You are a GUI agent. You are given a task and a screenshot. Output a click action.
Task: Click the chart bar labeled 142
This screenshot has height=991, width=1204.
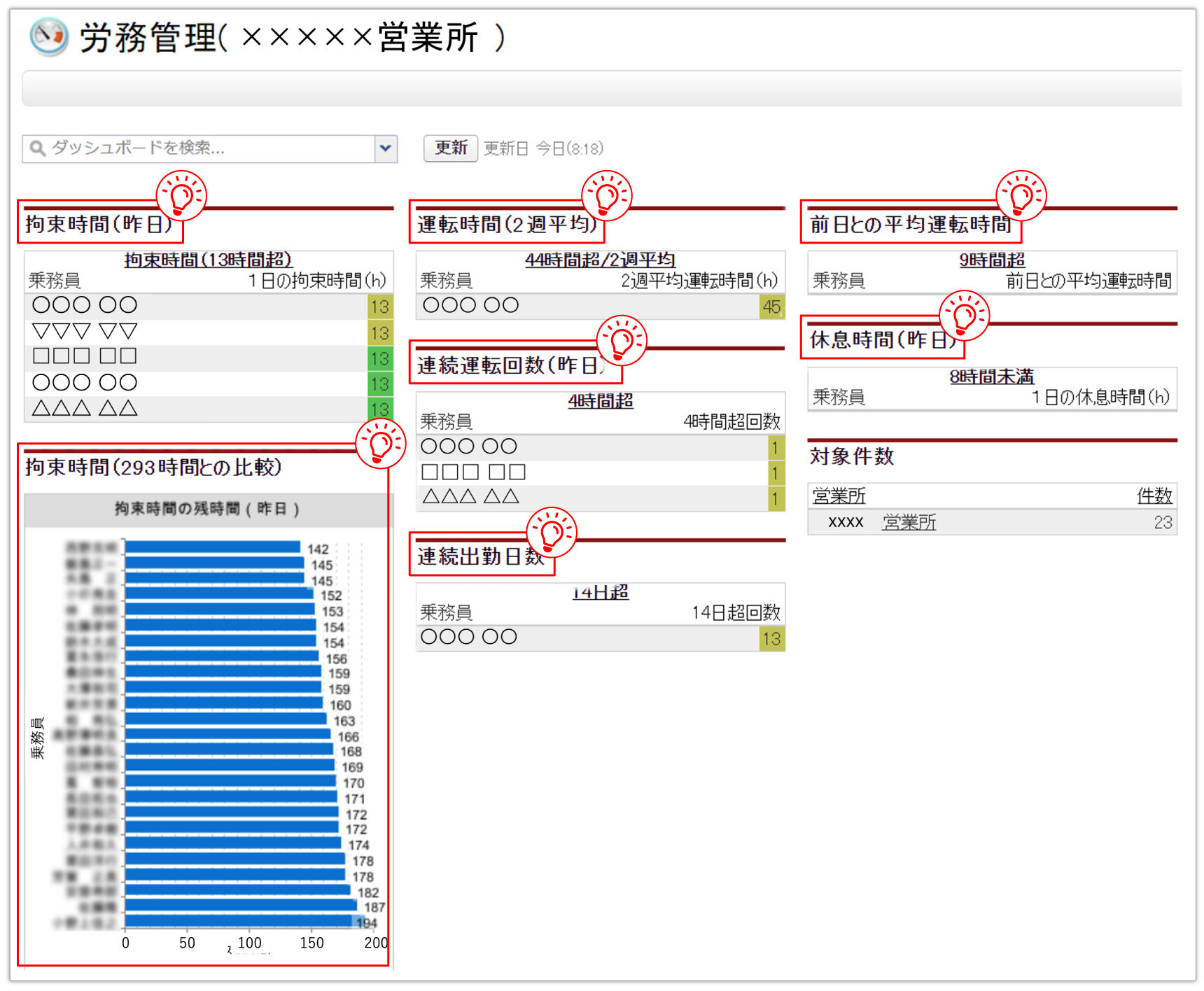point(213,547)
